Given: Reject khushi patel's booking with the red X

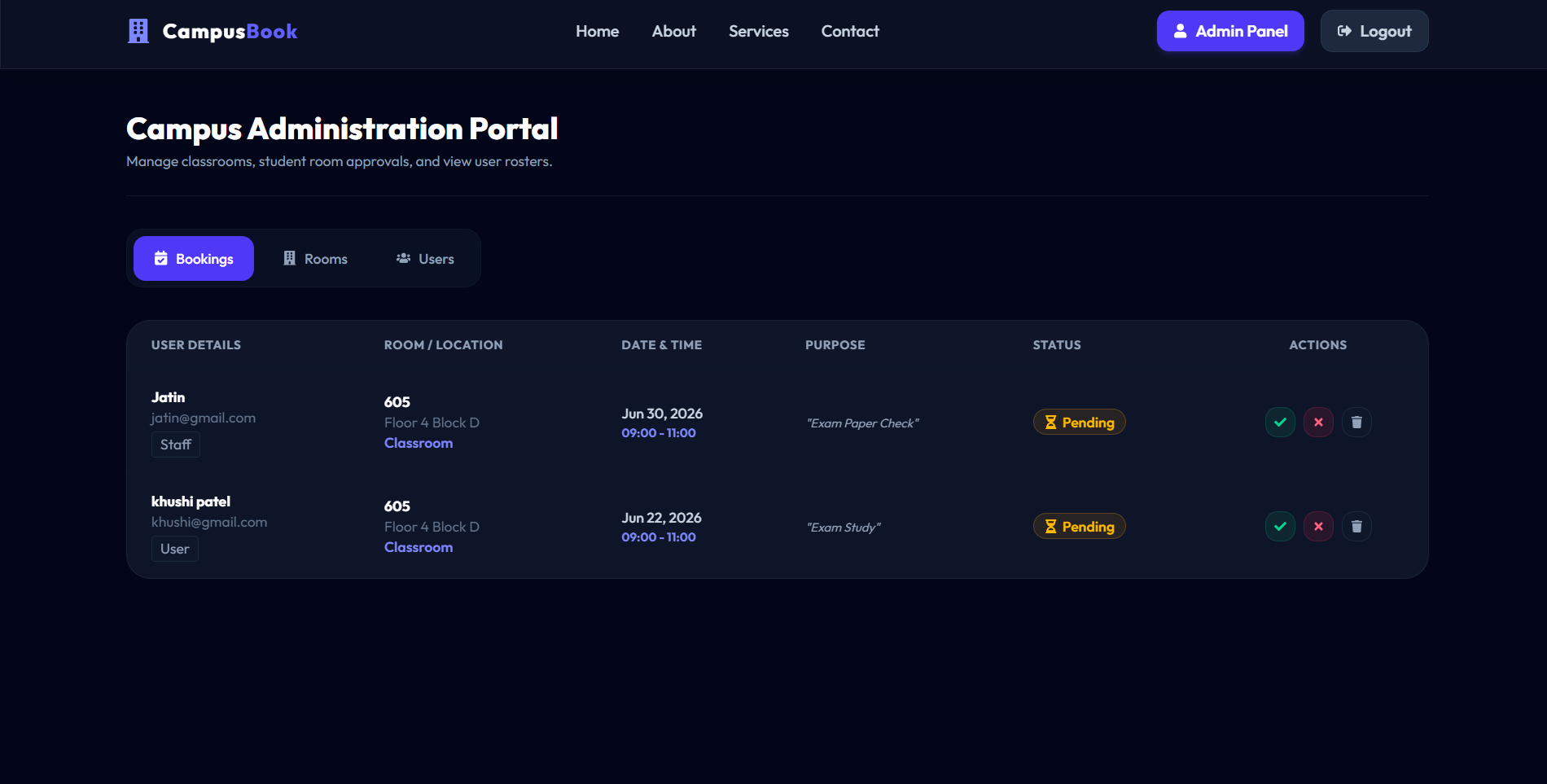Looking at the screenshot, I should 1318,527.
